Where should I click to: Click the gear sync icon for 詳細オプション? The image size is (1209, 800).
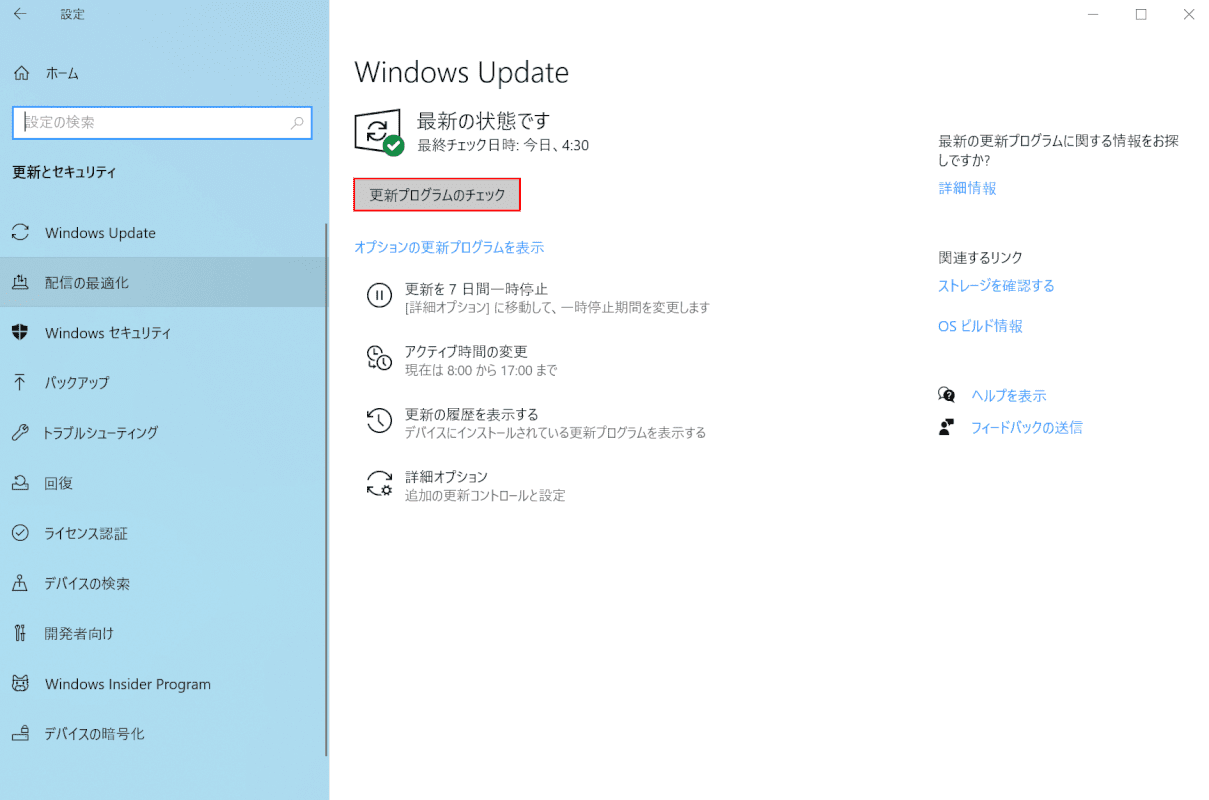tap(379, 484)
